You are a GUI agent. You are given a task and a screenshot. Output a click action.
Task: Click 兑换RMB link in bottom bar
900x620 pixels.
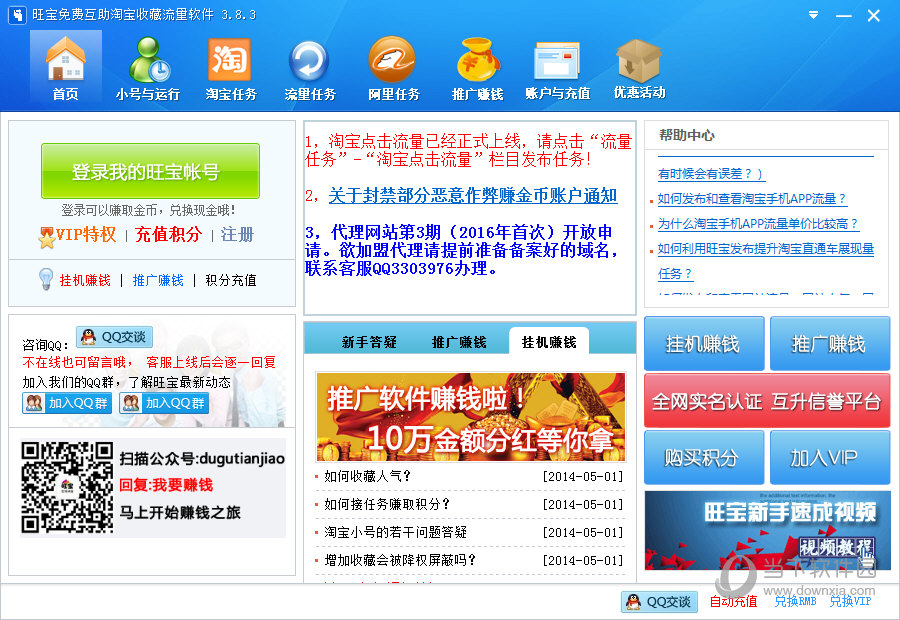[796, 602]
